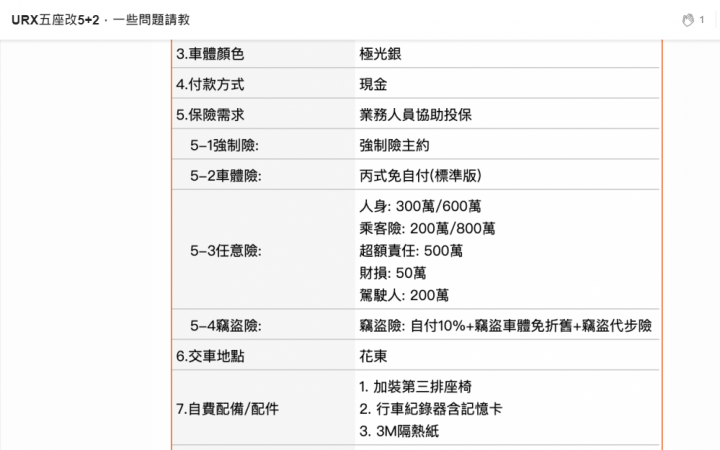This screenshot has width=720, height=450.
Task: Click the clap icon in header
Action: pyautogui.click(x=687, y=20)
